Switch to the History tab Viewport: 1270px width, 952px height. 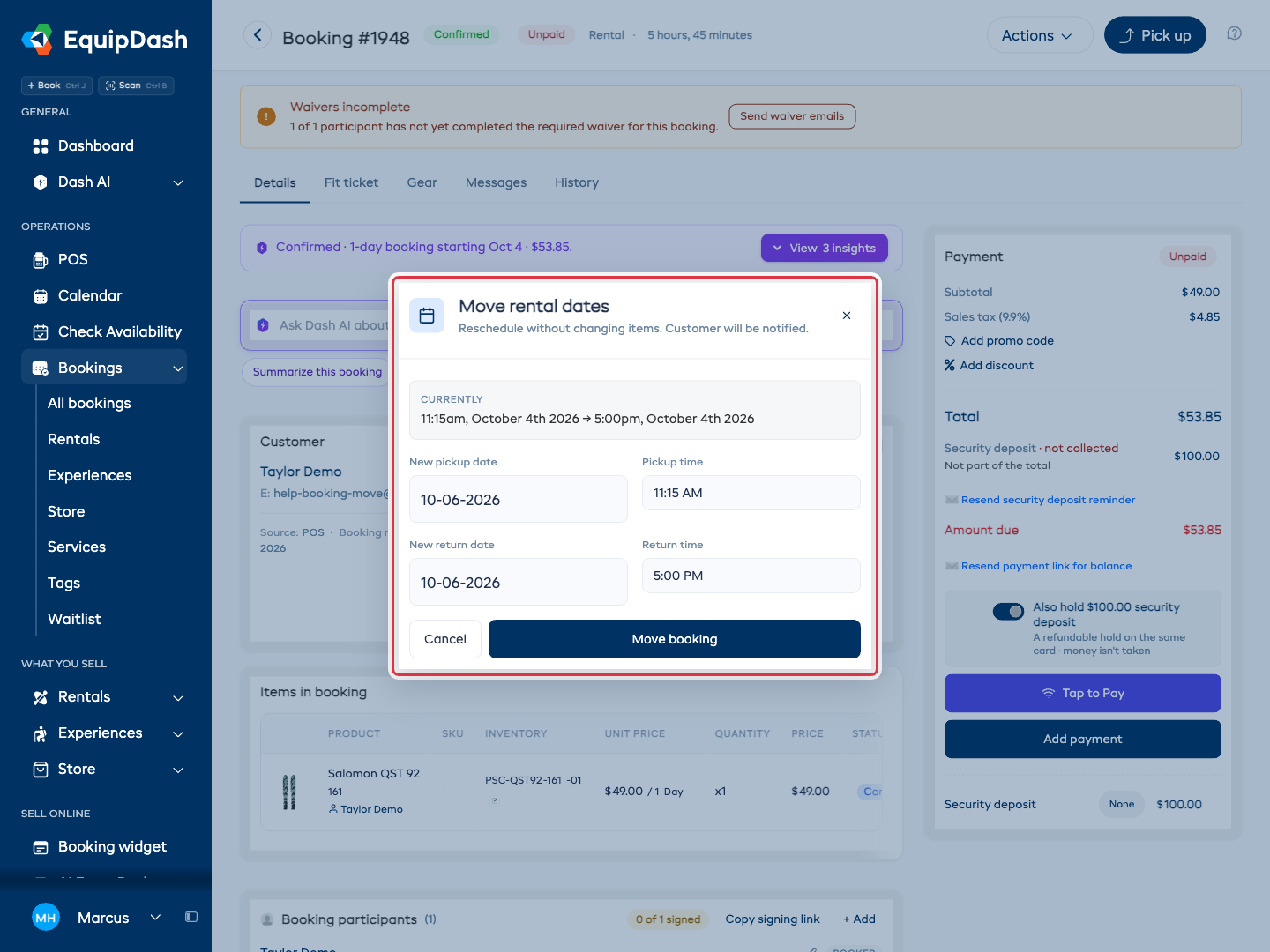[577, 182]
